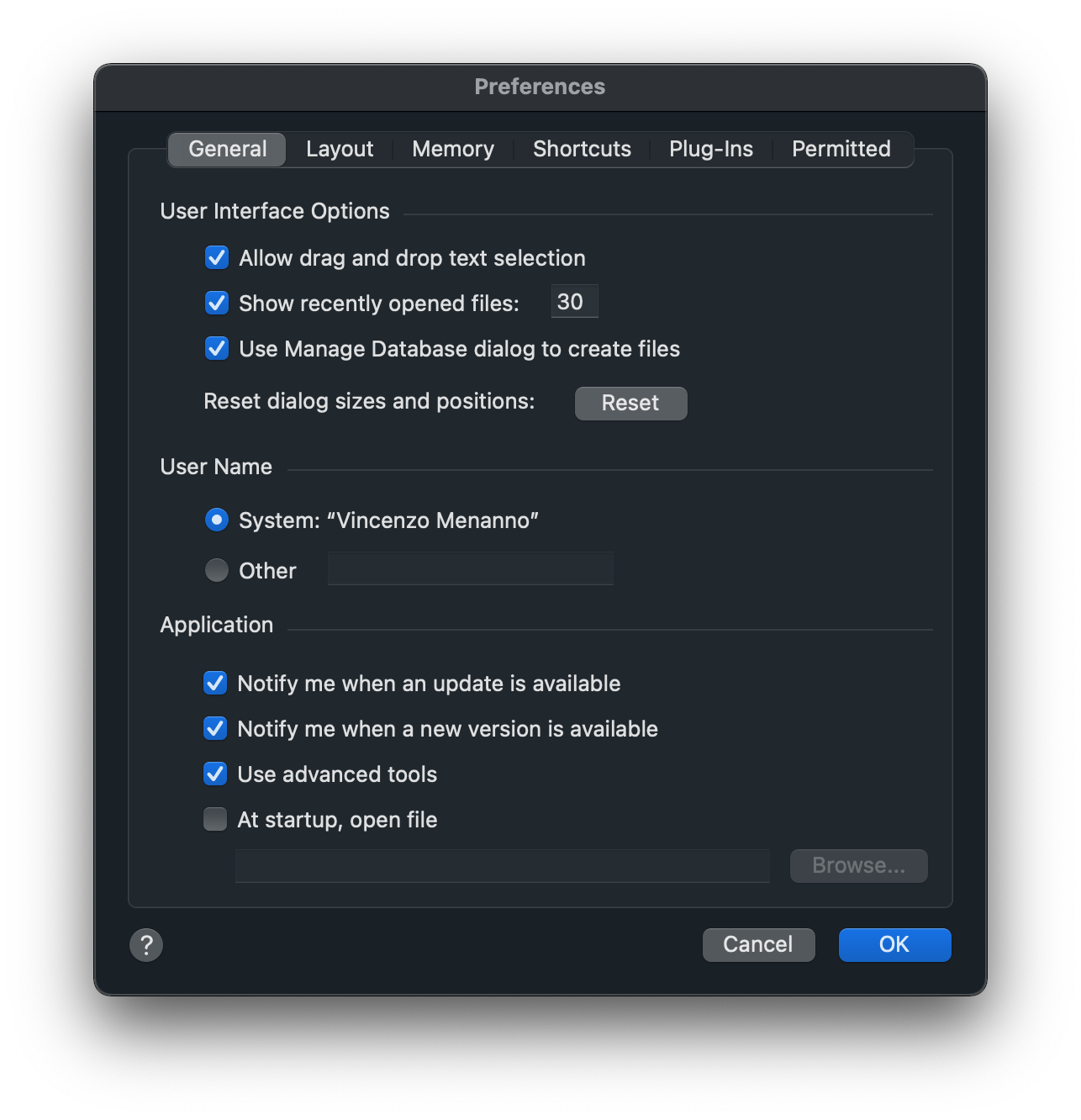Click the help question mark icon
The height and width of the screenshot is (1120, 1081).
tap(146, 945)
